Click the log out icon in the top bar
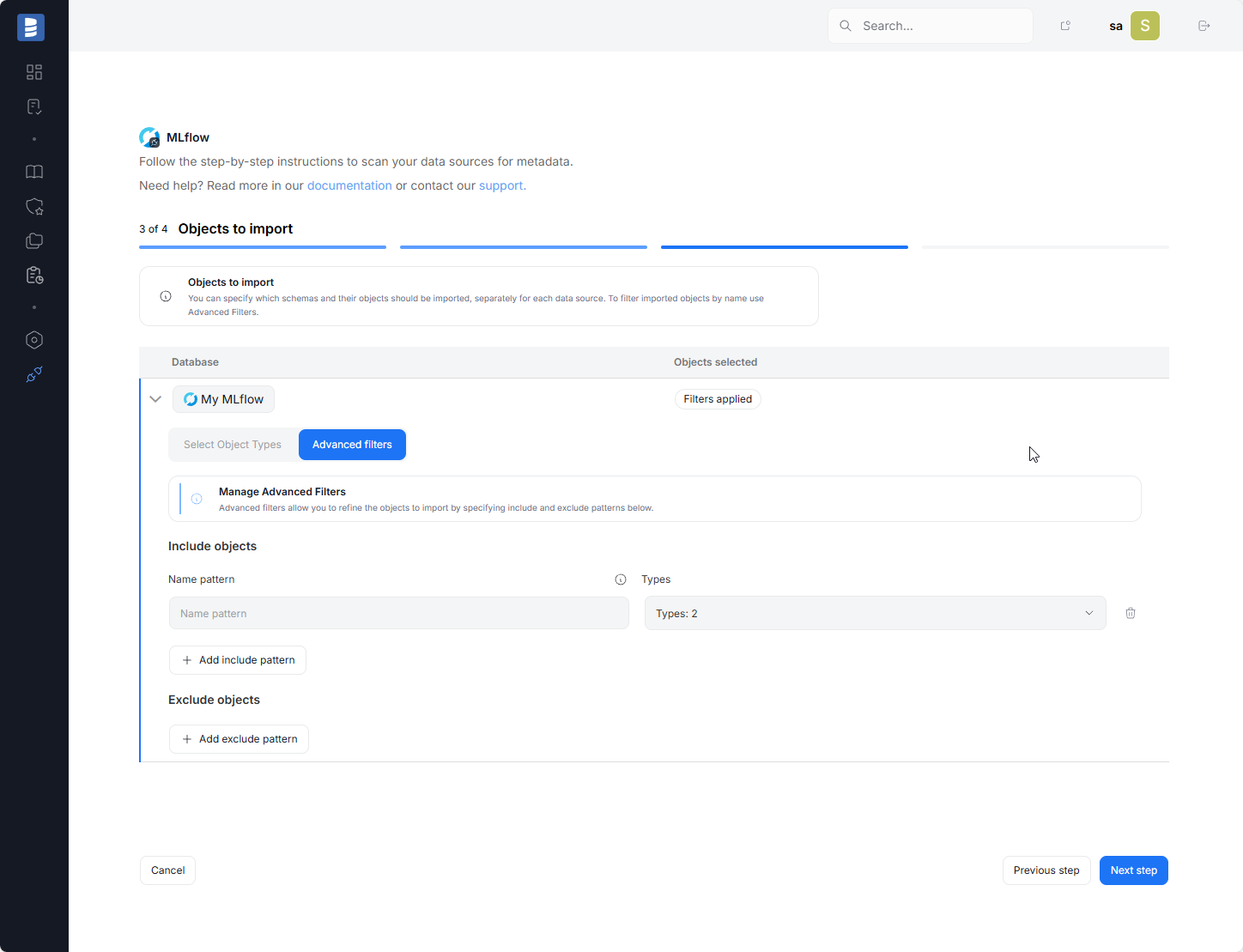1243x952 pixels. (1204, 26)
